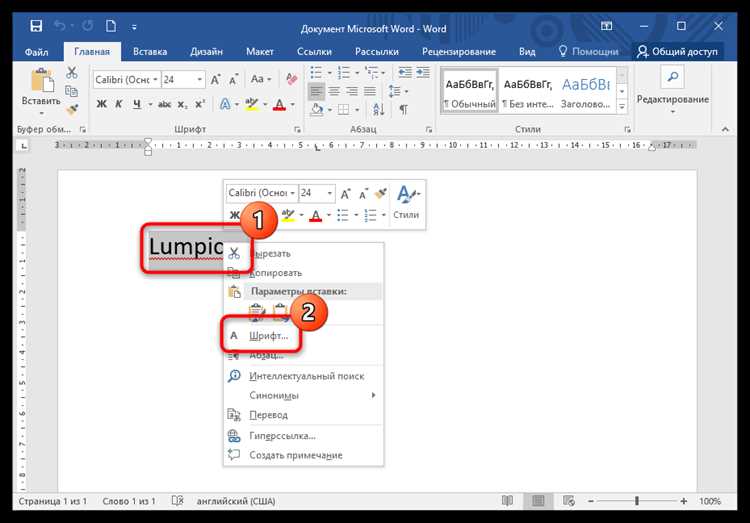Select the Format Painter brush in ribbon
The height and width of the screenshot is (523, 750).
(x=72, y=110)
